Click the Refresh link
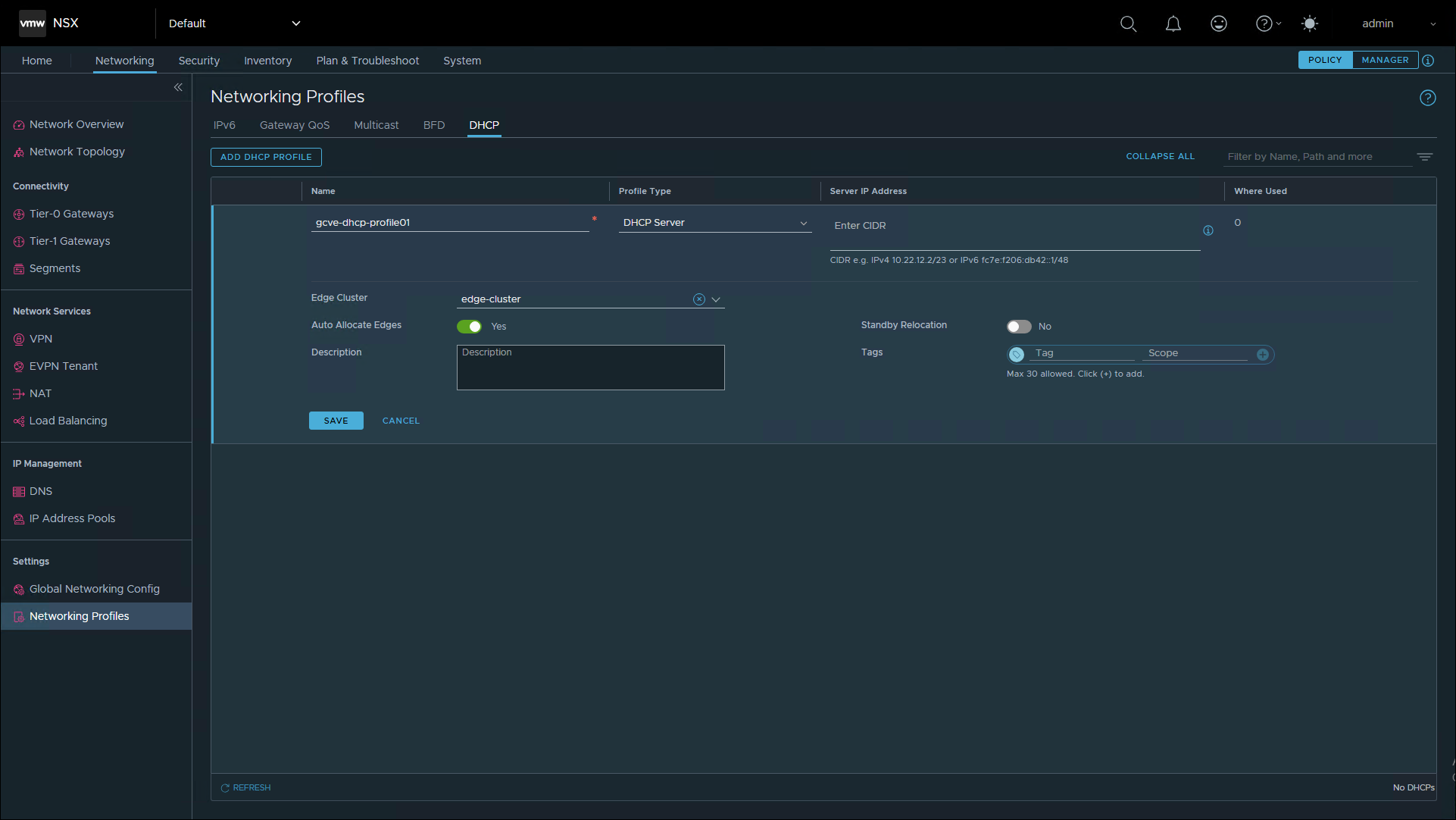1456x820 pixels. (245, 787)
